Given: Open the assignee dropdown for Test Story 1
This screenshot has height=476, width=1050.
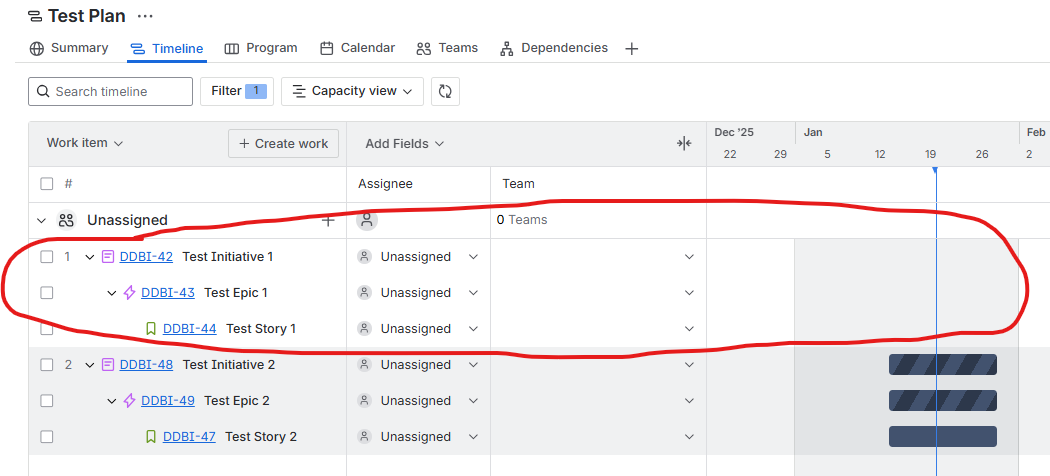Looking at the screenshot, I should pos(473,329).
